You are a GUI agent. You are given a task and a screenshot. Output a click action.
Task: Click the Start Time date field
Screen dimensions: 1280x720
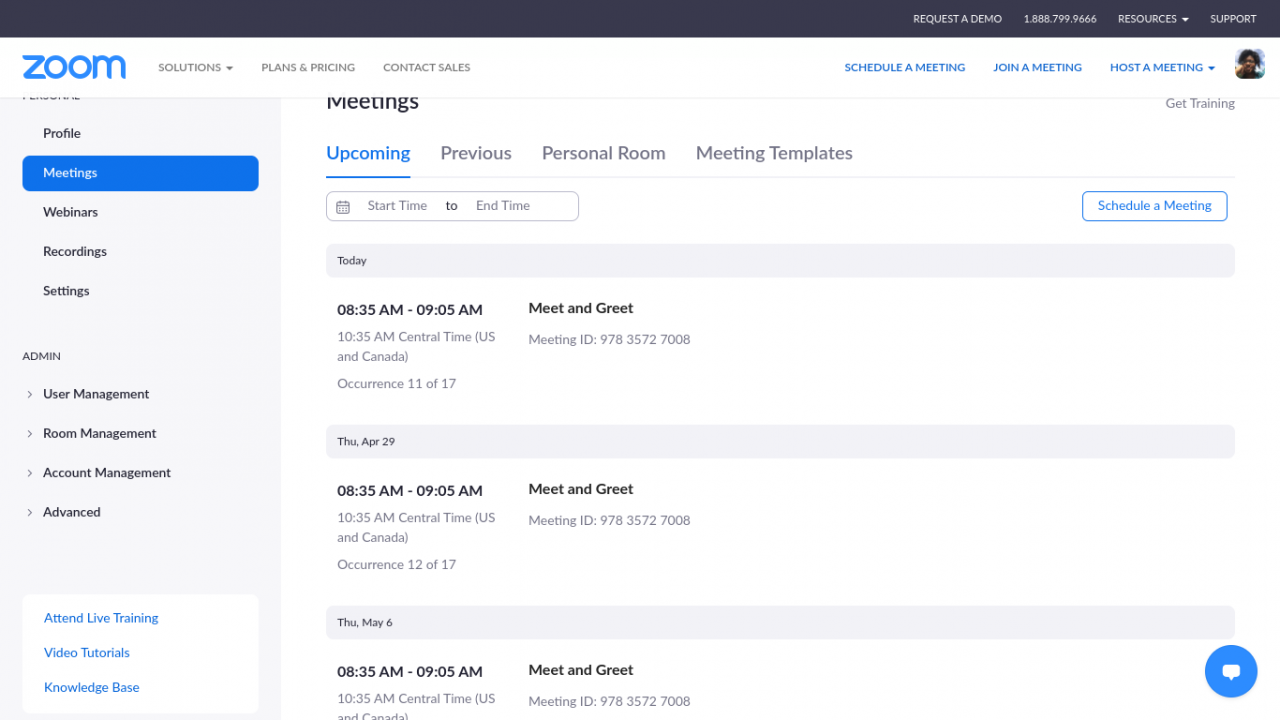(397, 206)
